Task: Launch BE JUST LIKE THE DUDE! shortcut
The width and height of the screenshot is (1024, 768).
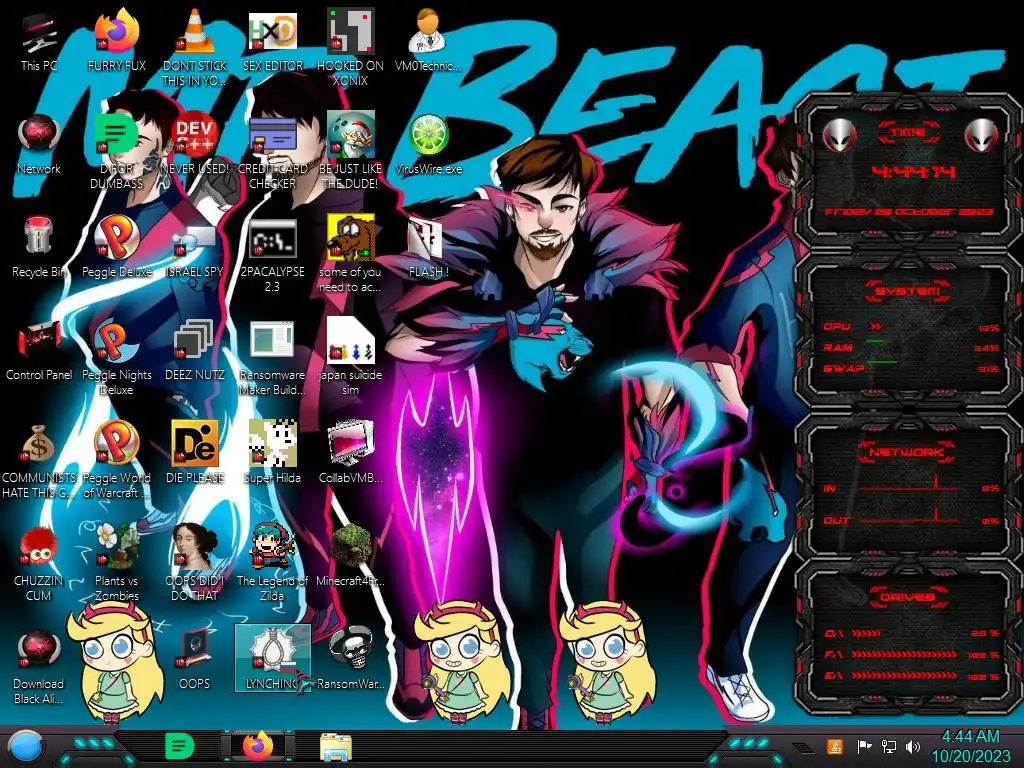Action: pos(350,150)
